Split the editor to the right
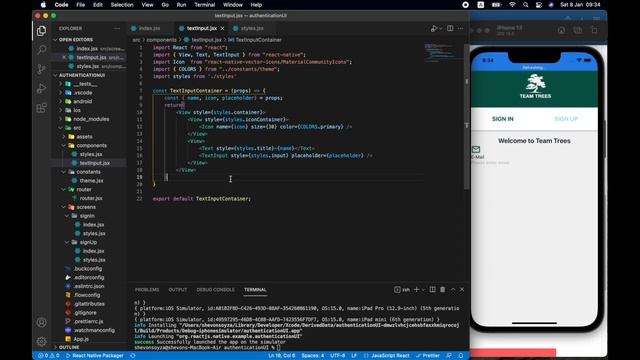The image size is (640, 360). [x=450, y=28]
